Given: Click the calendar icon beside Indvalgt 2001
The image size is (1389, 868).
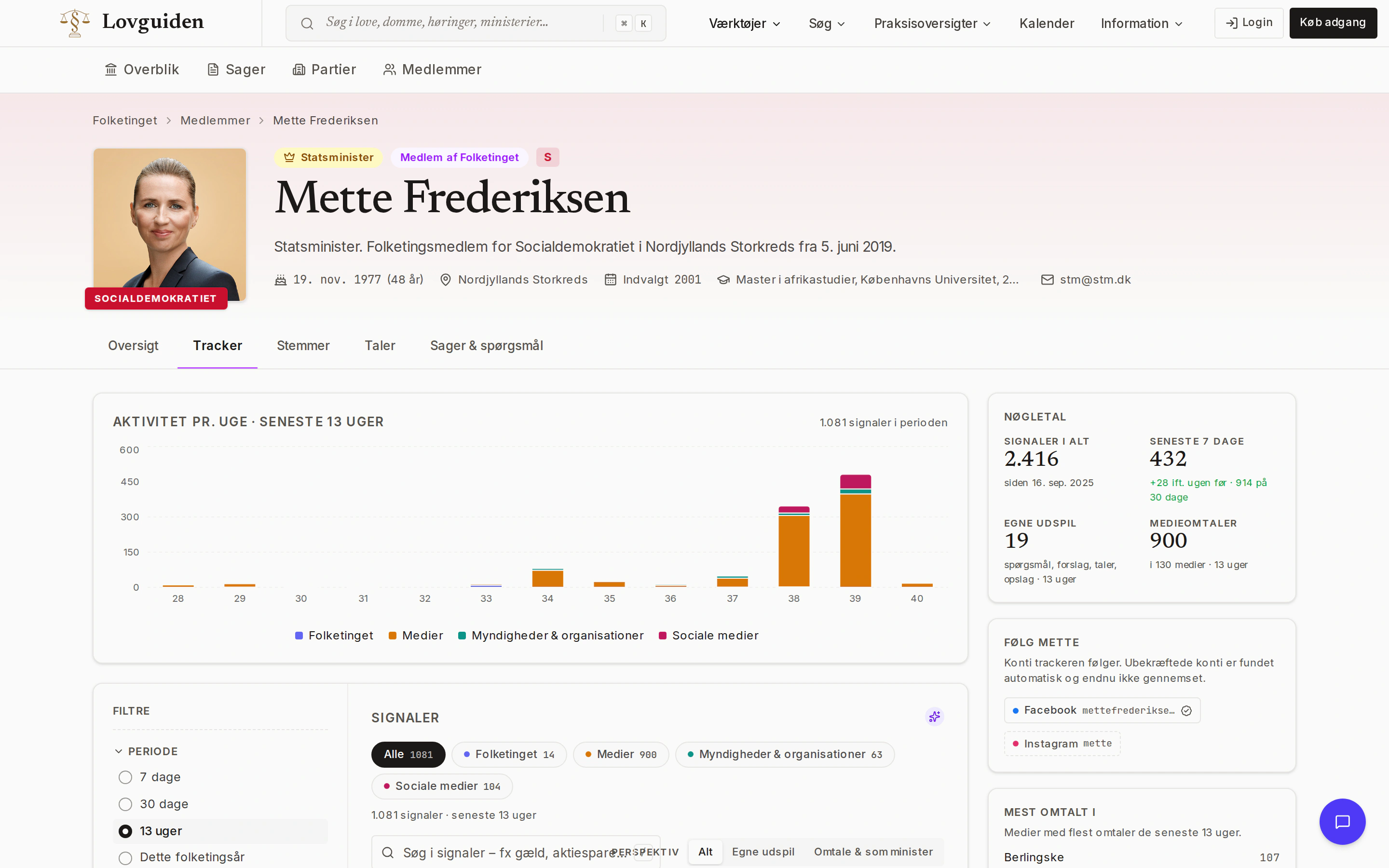Looking at the screenshot, I should tap(611, 280).
